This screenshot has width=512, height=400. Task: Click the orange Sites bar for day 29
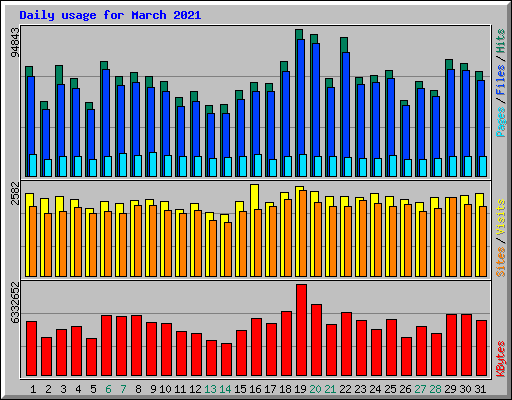pyautogui.click(x=453, y=237)
